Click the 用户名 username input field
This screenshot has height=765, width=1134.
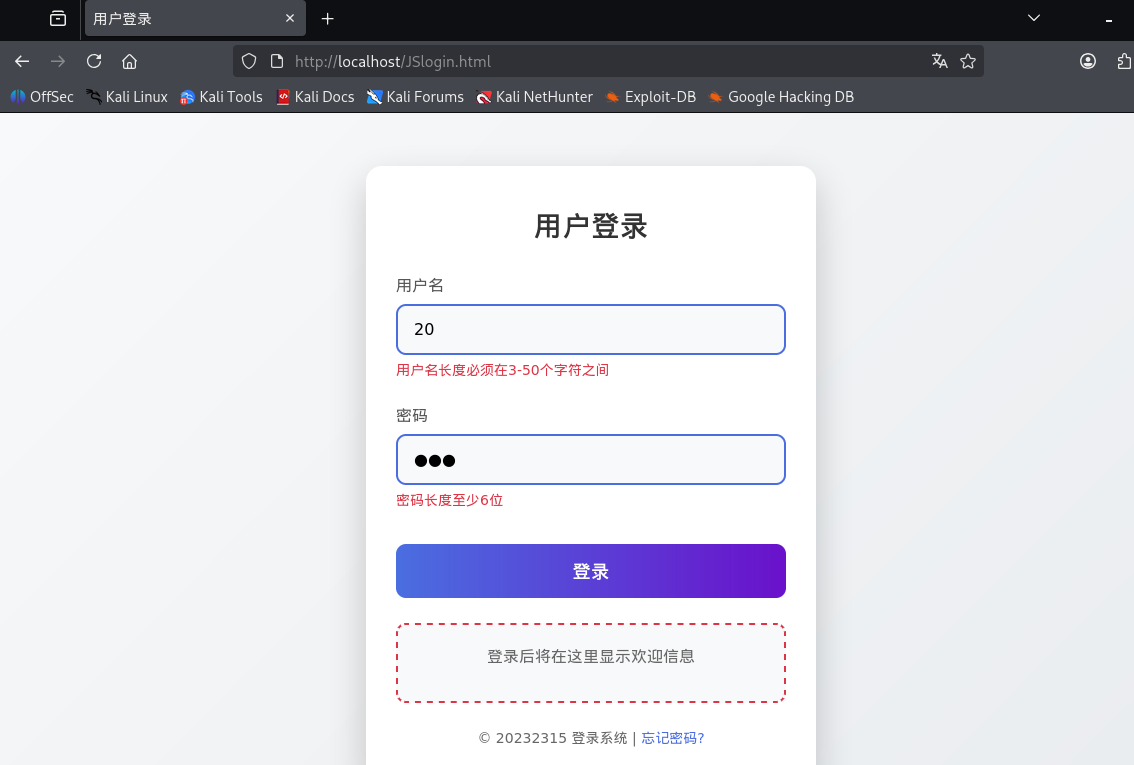591,330
